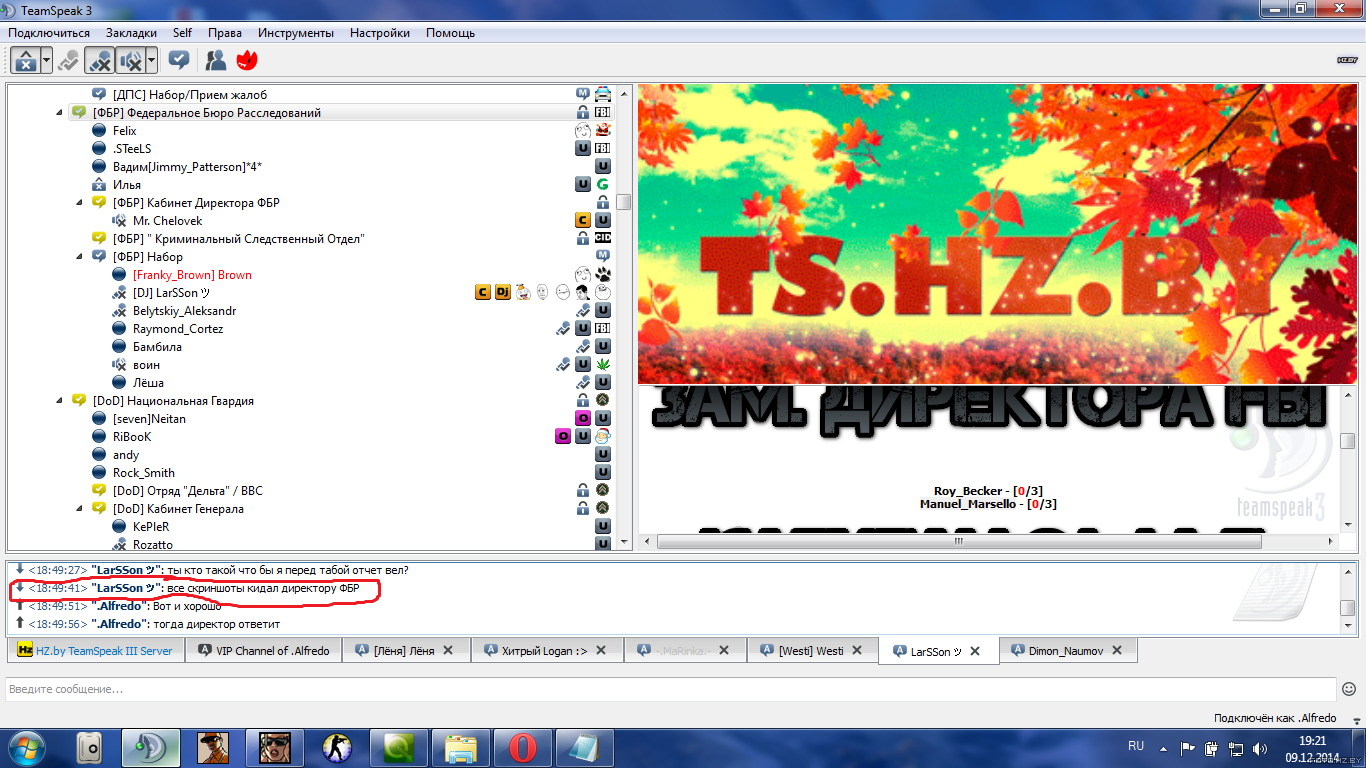Collapse the [DoD] Кабинет Генерала channel
The image size is (1366, 768).
point(78,509)
